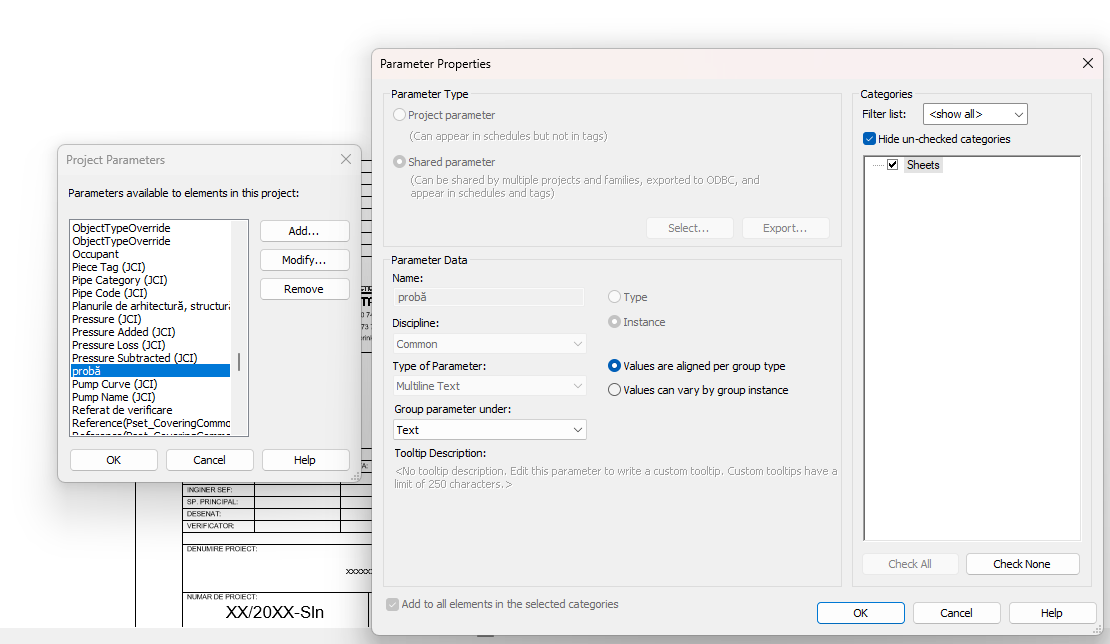Click the parameter list scrollbar thumb

(239, 362)
